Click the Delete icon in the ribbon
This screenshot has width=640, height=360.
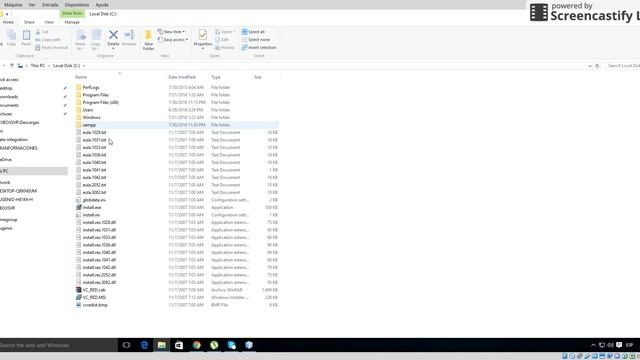coord(113,38)
